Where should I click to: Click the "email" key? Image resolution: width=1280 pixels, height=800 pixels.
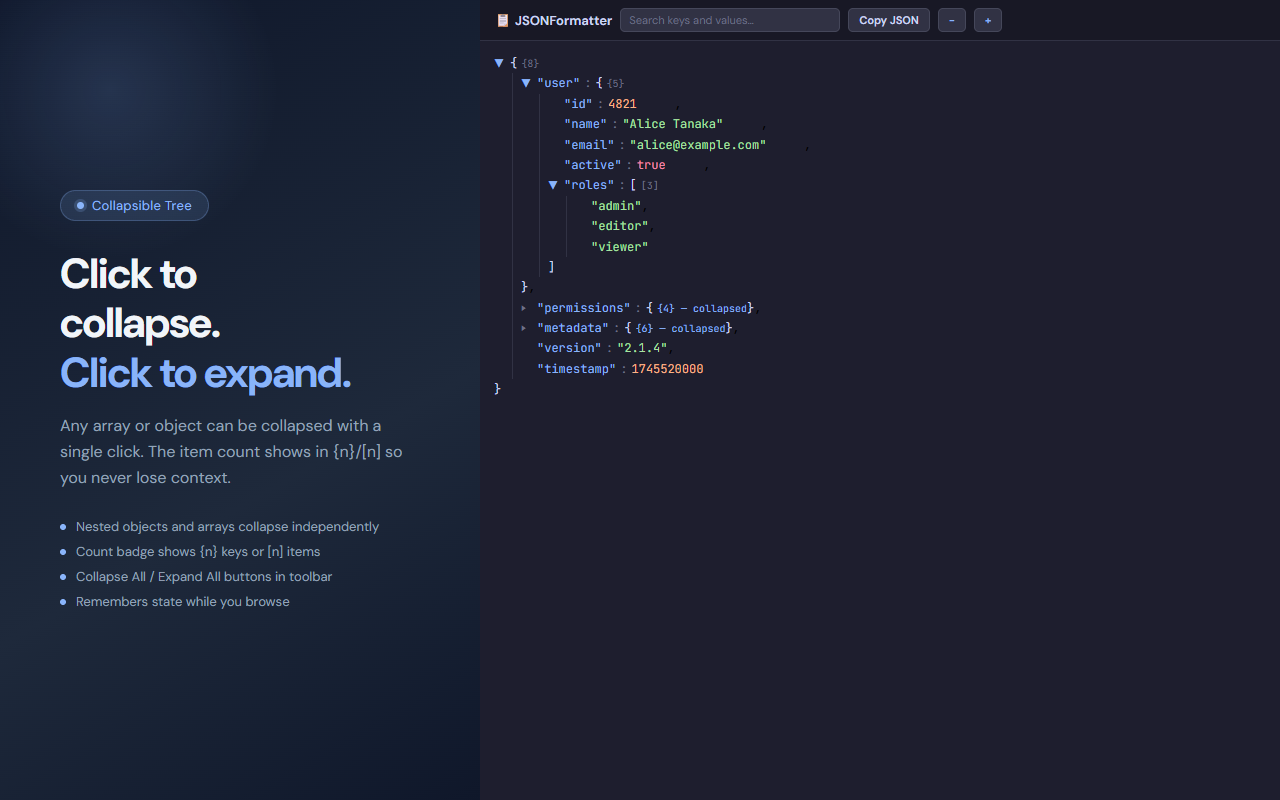[589, 145]
